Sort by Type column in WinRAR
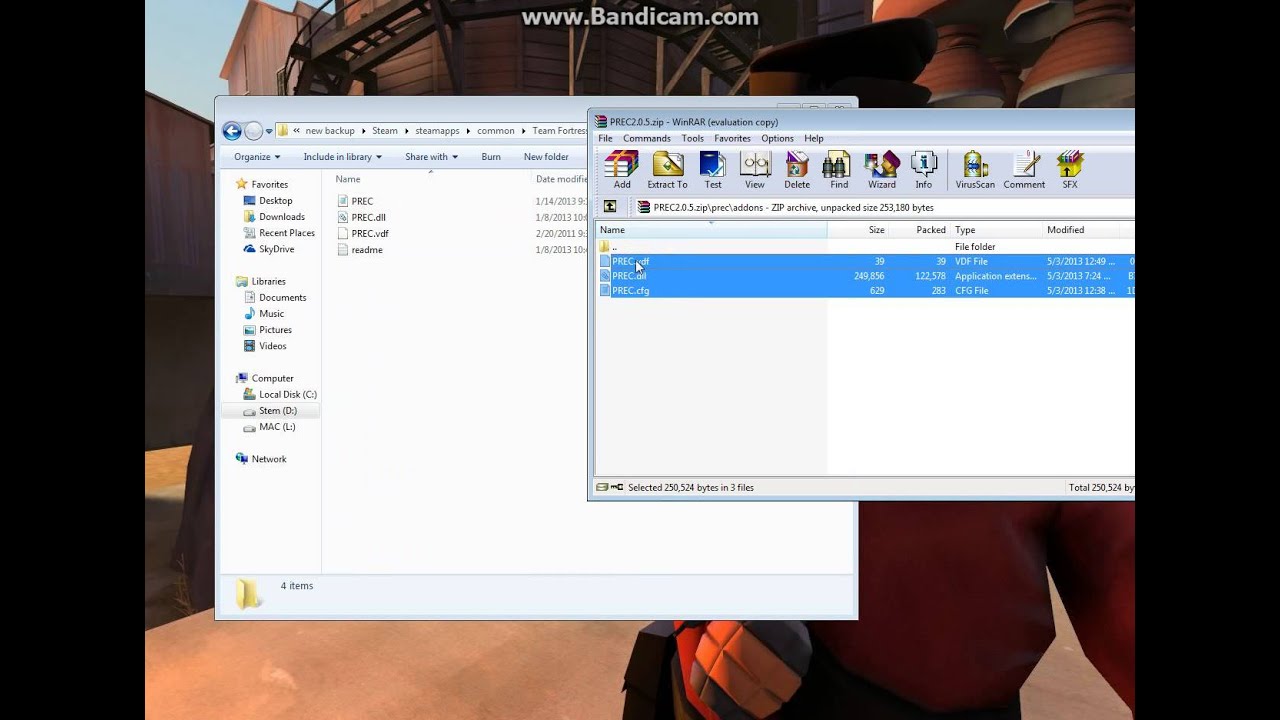1280x720 pixels. (996, 230)
